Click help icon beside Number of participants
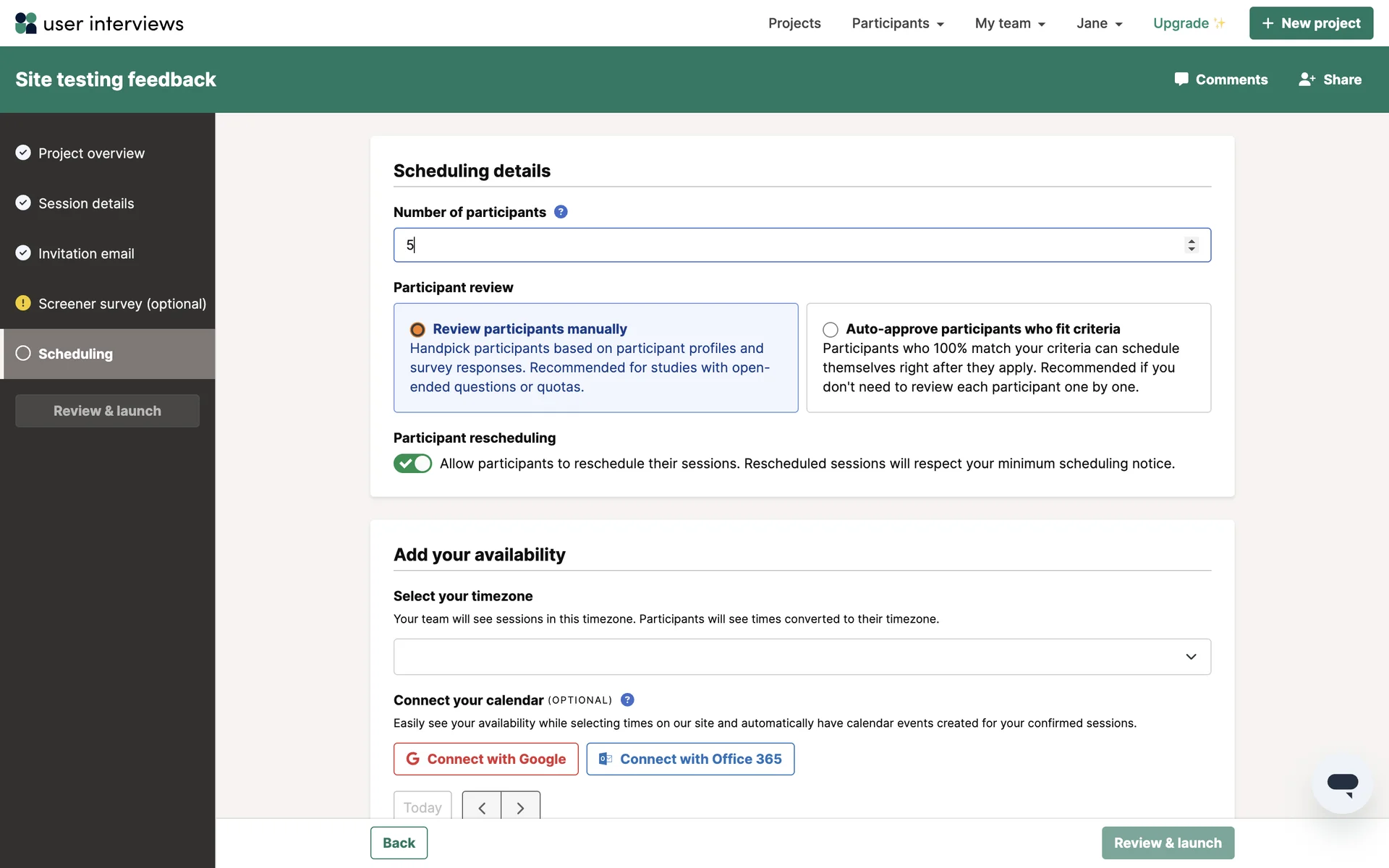 pyautogui.click(x=561, y=212)
